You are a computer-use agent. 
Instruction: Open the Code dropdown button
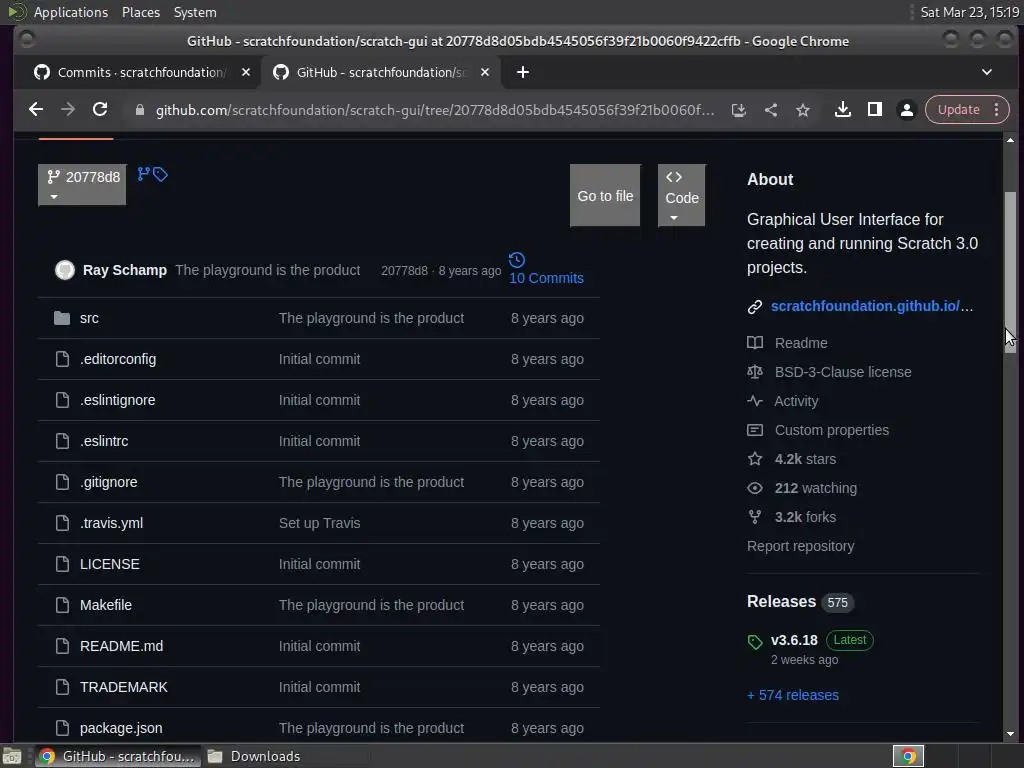coord(681,196)
